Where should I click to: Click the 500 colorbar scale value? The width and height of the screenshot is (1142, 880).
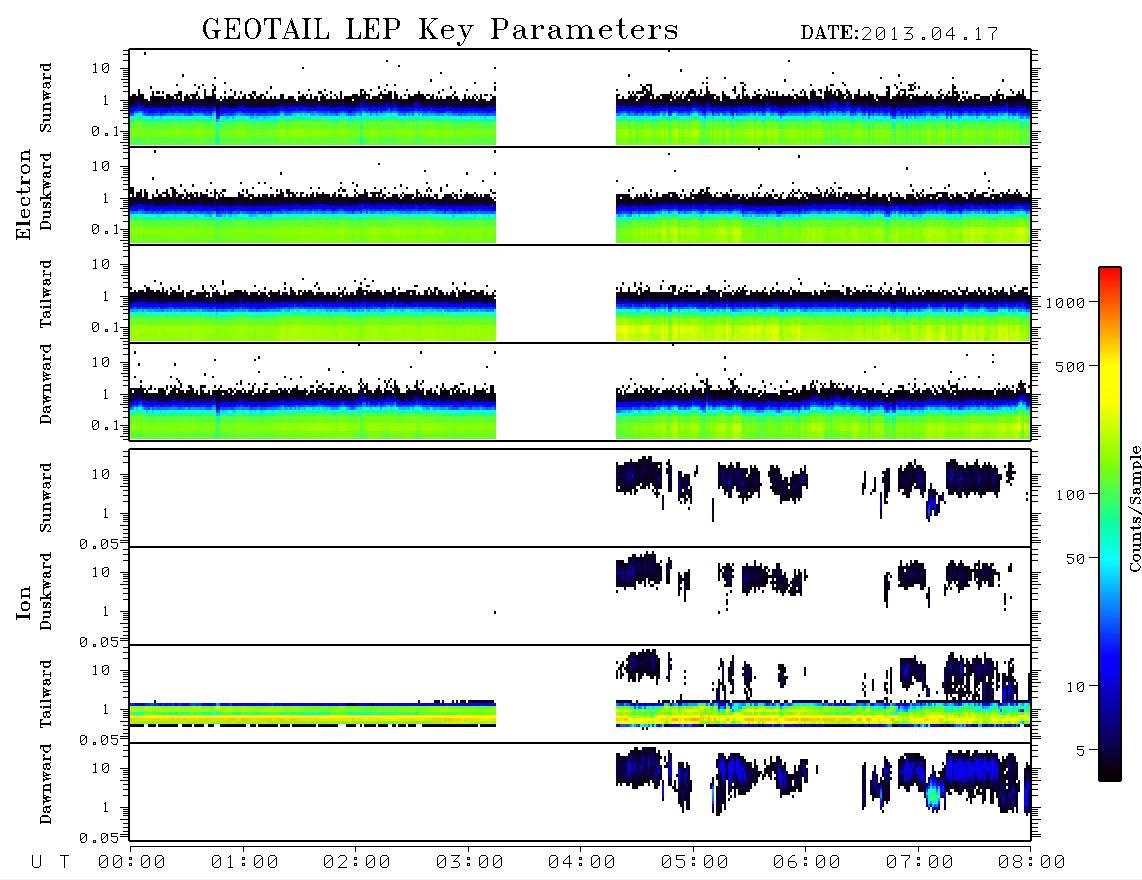coord(1070,366)
